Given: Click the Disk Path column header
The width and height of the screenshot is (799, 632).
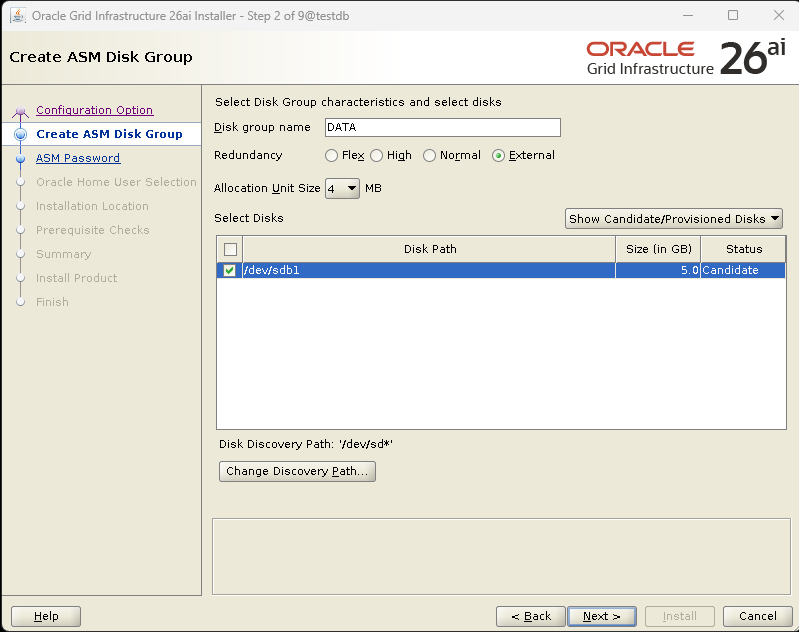Looking at the screenshot, I should coord(430,249).
